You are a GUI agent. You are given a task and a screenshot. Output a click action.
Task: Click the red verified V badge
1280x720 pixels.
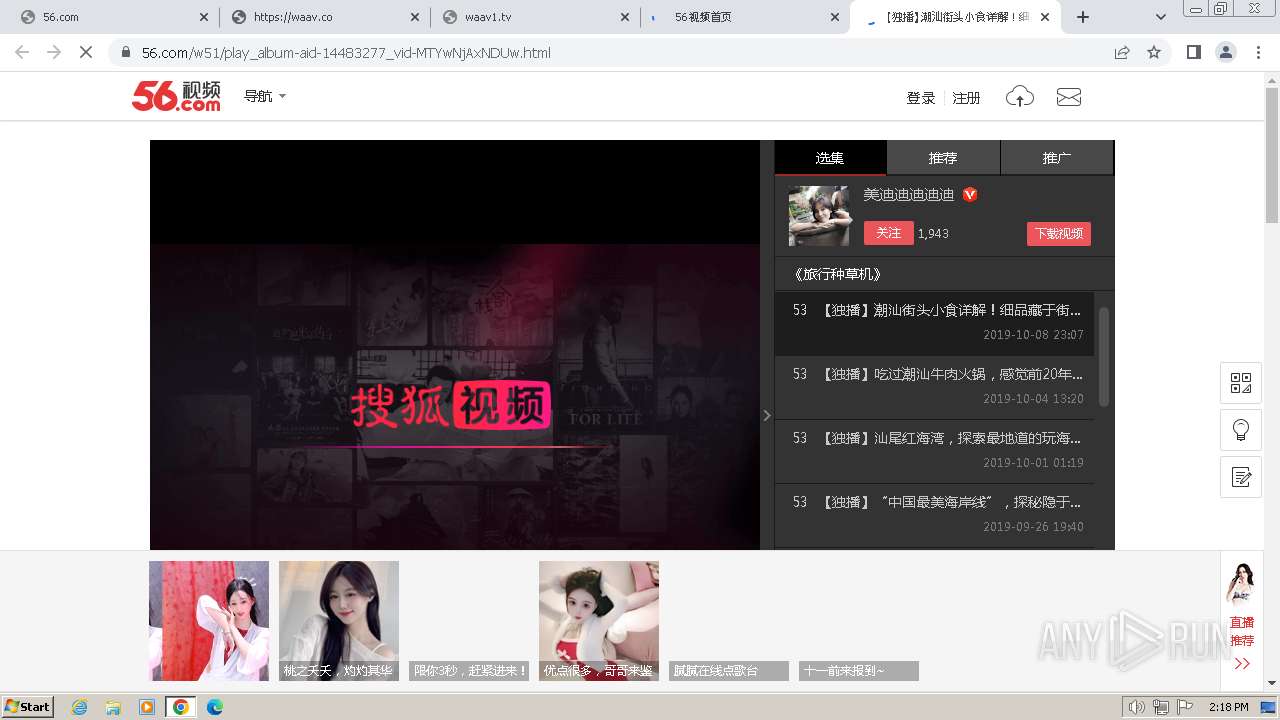click(970, 194)
